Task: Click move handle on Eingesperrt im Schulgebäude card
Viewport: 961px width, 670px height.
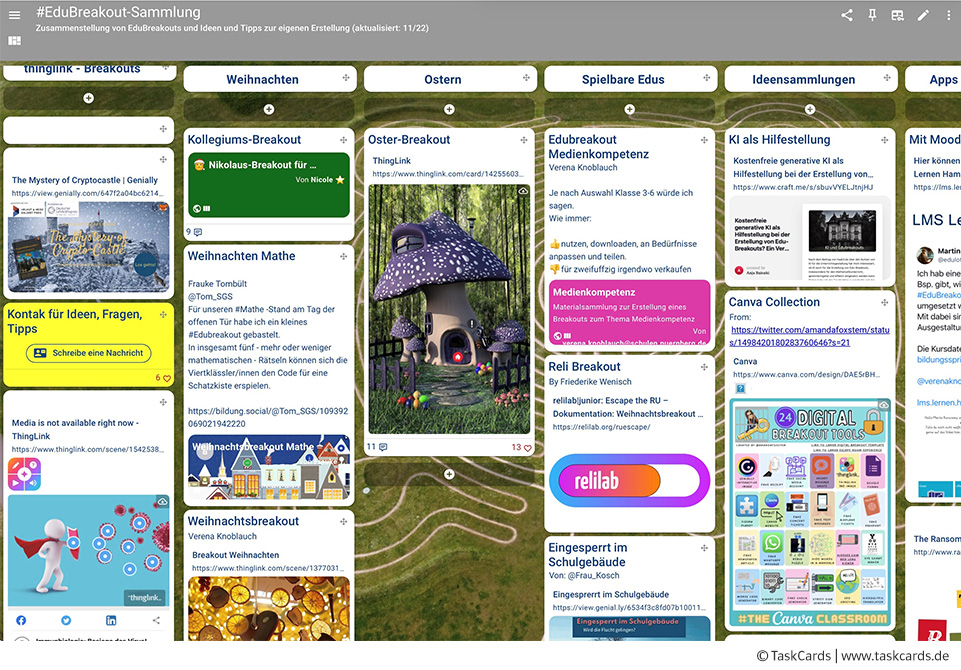Action: click(x=704, y=548)
